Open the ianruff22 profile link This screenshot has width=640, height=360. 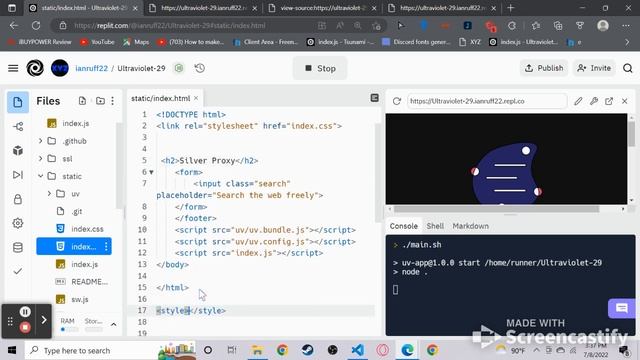pos(91,68)
